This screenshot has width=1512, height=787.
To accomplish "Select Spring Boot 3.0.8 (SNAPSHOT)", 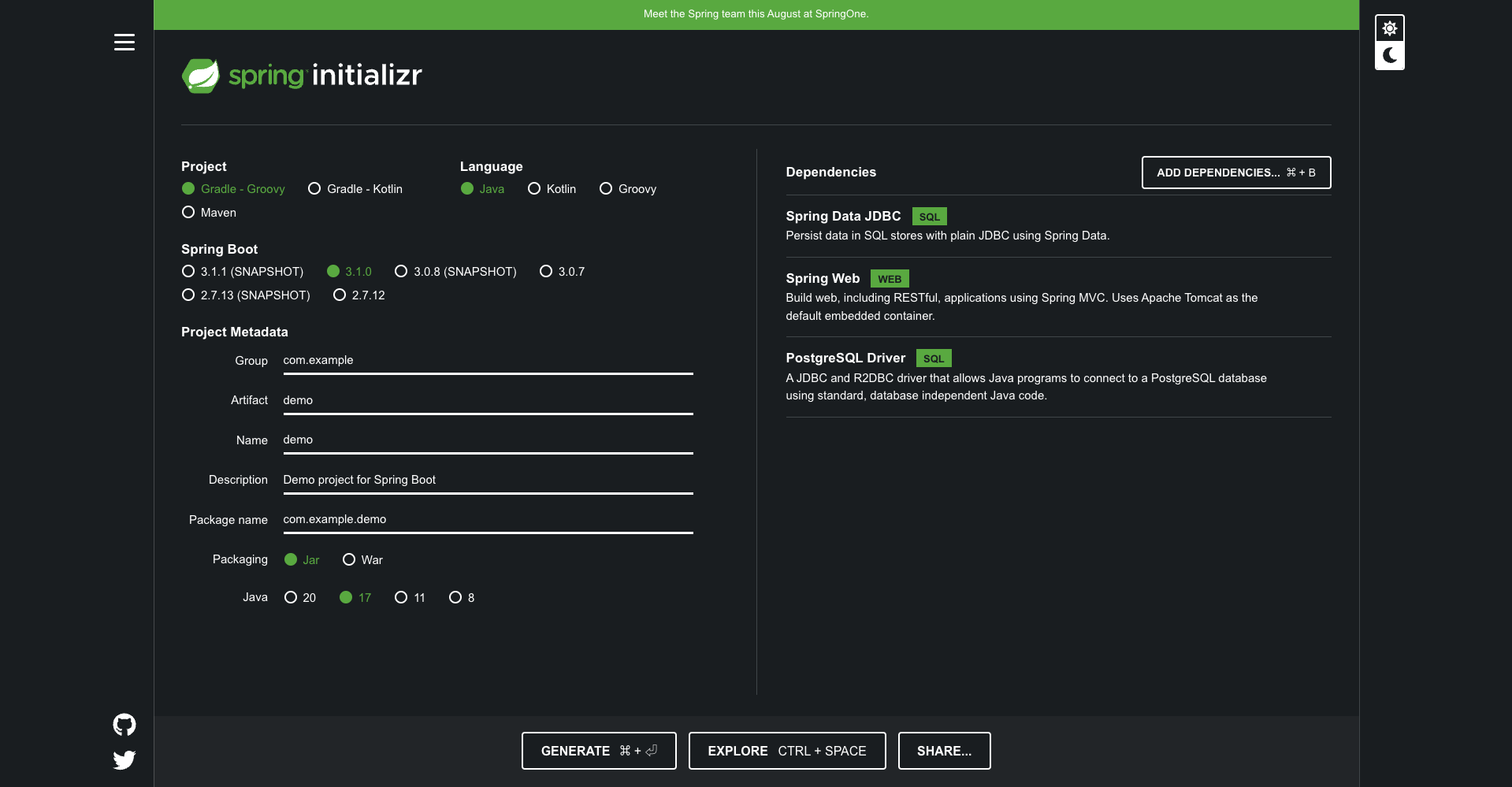I will coord(455,272).
